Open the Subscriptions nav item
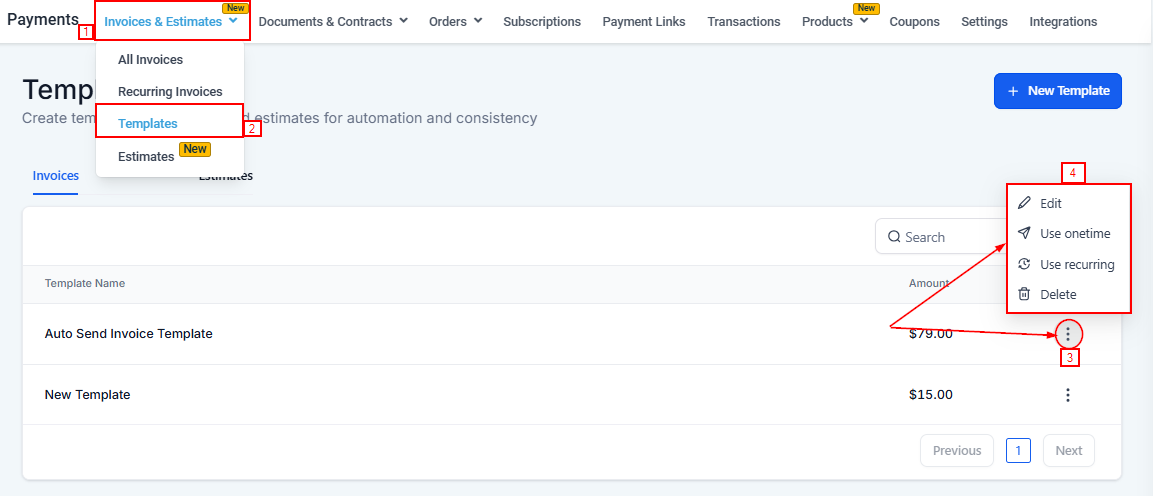The image size is (1153, 496). (542, 21)
